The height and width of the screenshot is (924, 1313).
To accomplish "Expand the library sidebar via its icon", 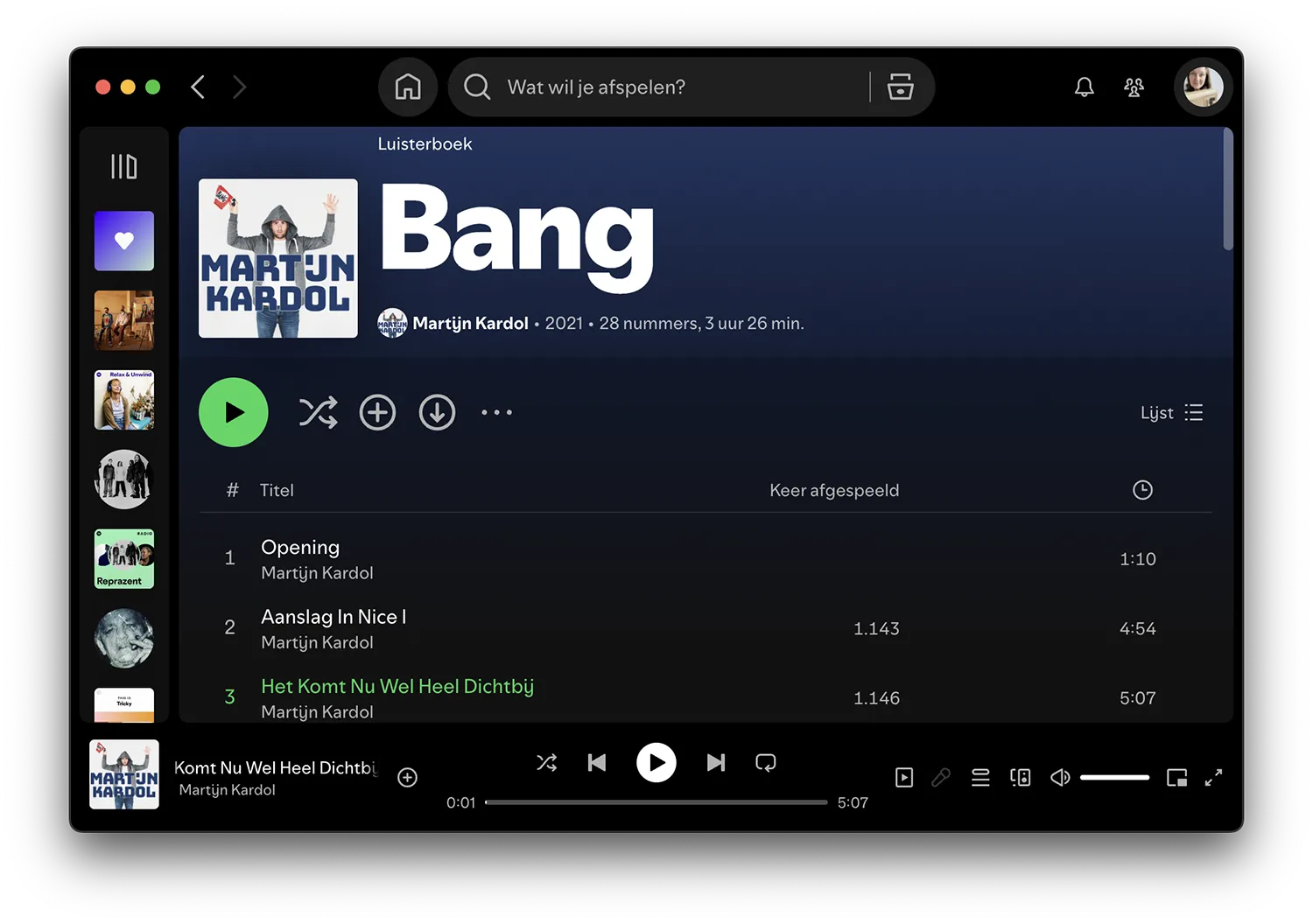I will click(x=124, y=166).
